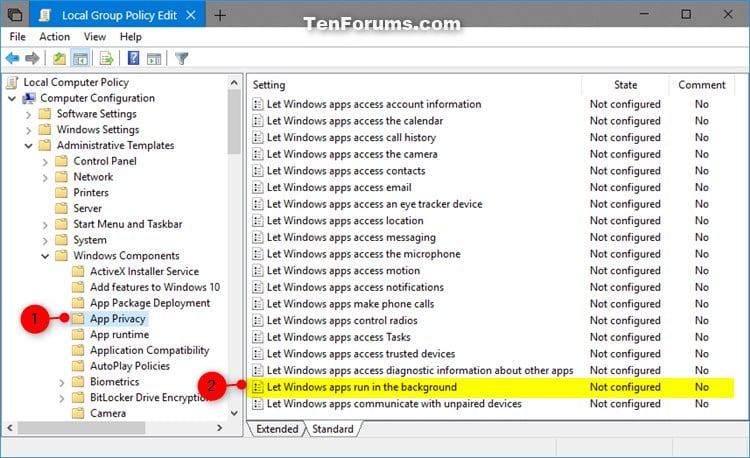750x458 pixels.
Task: Click the policy icon for 'access the microphone'
Action: click(x=257, y=254)
